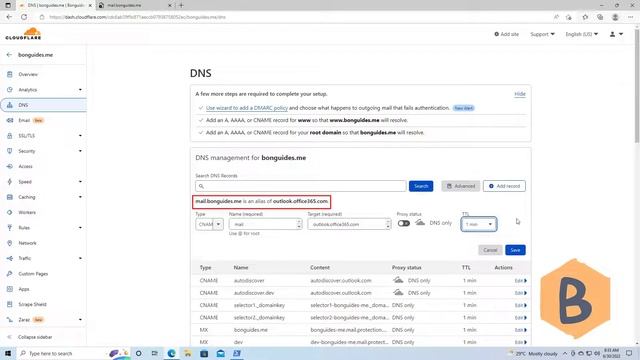Open a new browser tab
The width and height of the screenshot is (640, 360).
point(181,5)
